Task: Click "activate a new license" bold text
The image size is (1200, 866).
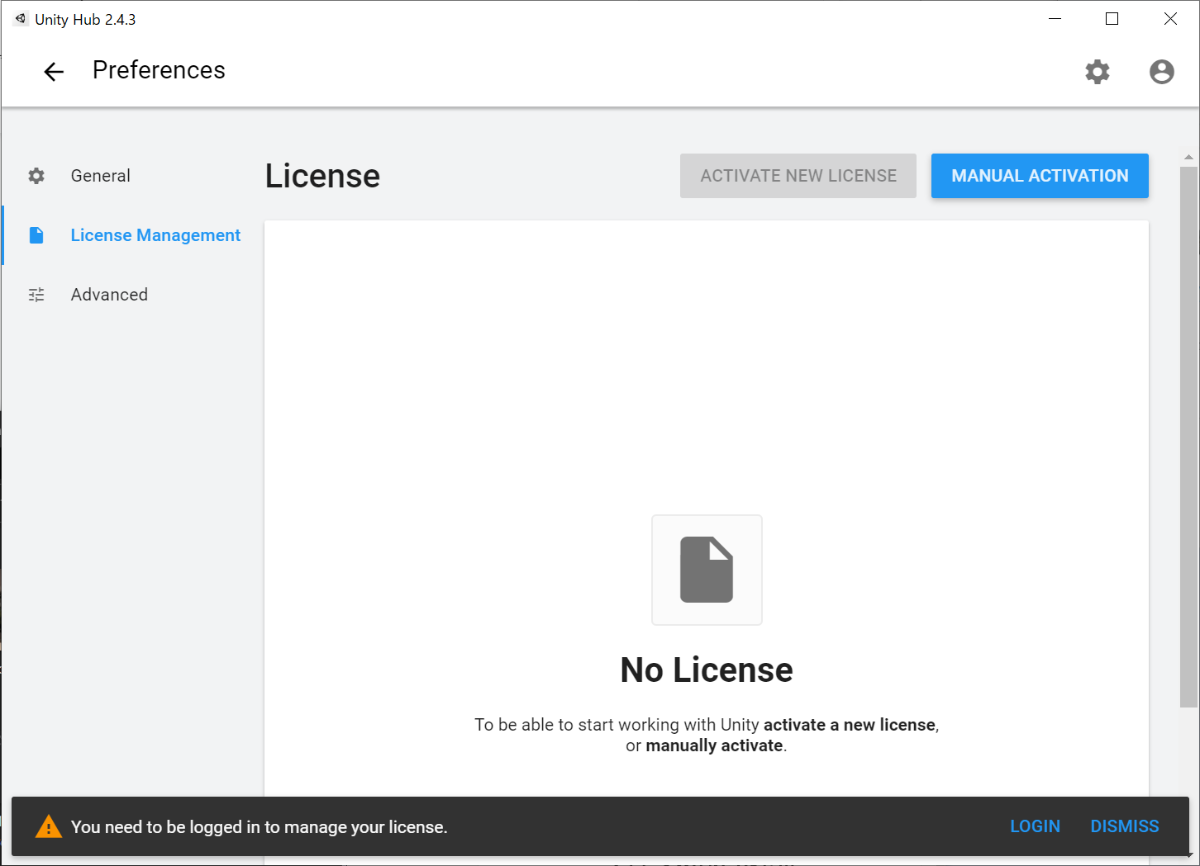Action: click(x=849, y=724)
